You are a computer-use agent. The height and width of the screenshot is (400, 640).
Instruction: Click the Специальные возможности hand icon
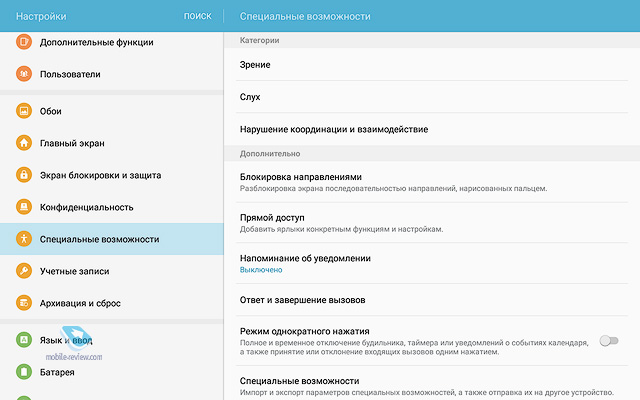(x=24, y=239)
